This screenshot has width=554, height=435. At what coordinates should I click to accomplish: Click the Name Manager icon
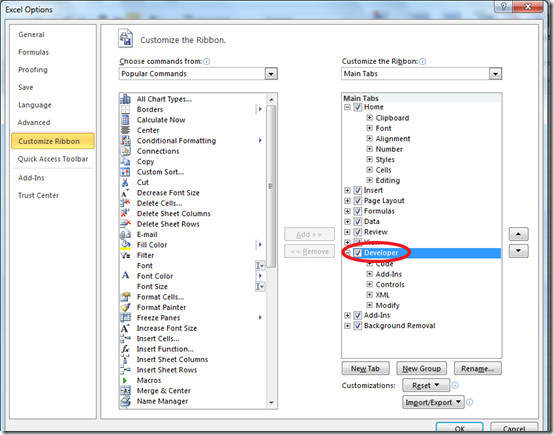click(125, 401)
